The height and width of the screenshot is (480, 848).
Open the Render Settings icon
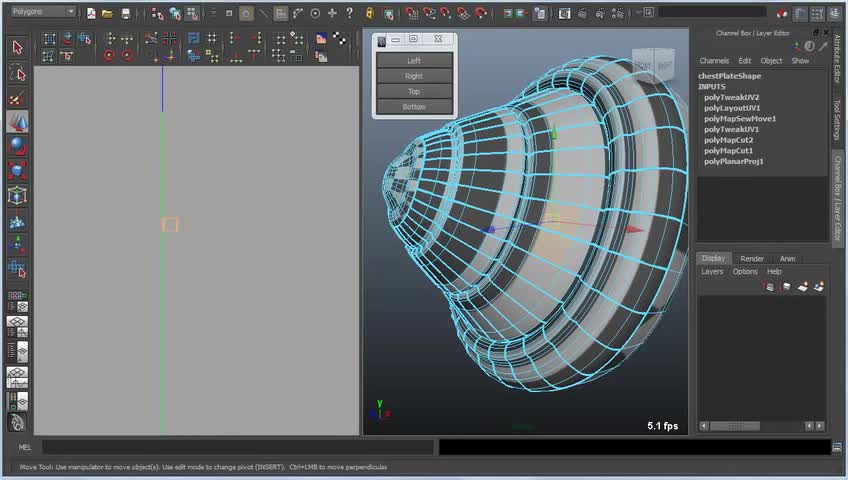coord(617,14)
